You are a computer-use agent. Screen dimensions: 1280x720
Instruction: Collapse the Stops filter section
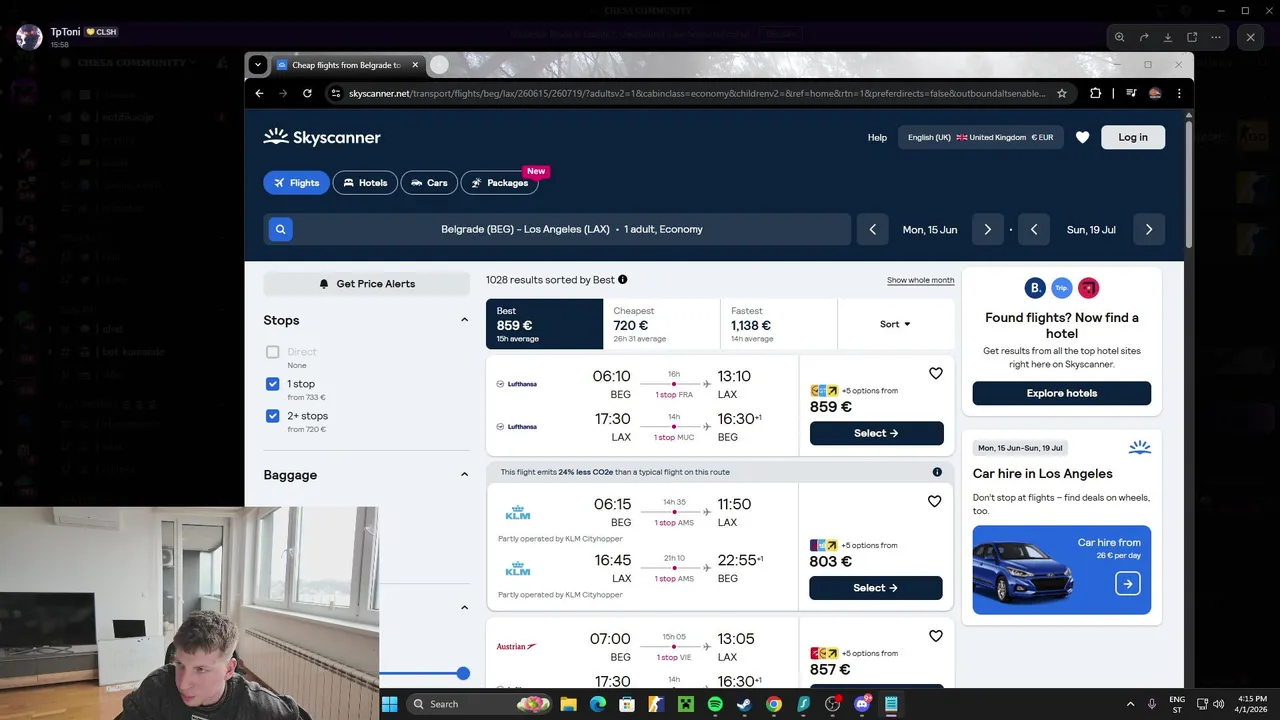pyautogui.click(x=464, y=320)
